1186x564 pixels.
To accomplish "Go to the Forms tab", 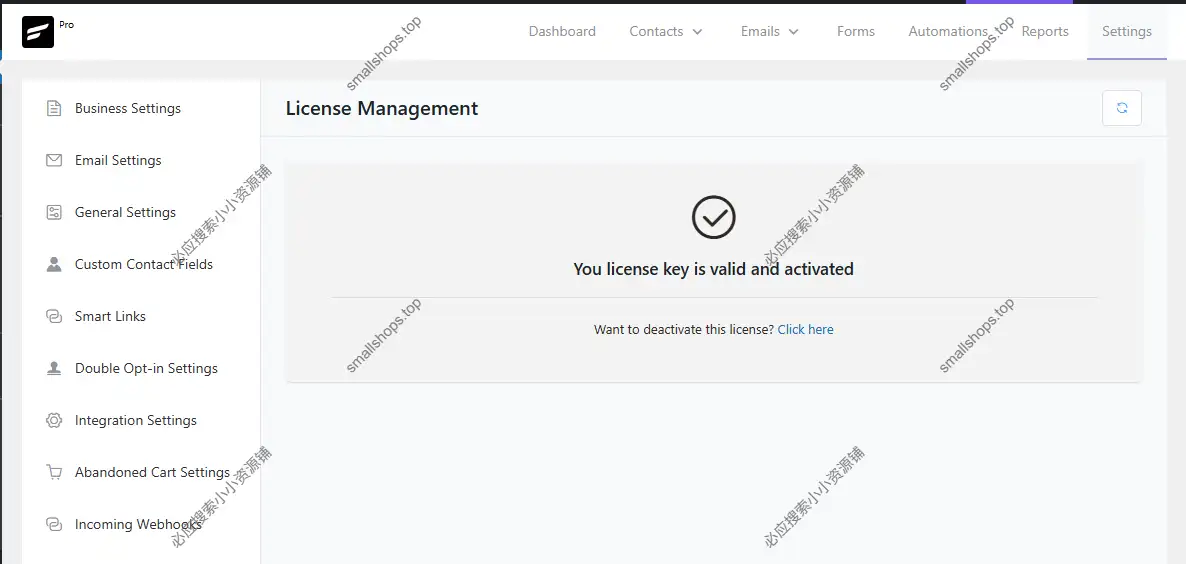I will click(855, 32).
